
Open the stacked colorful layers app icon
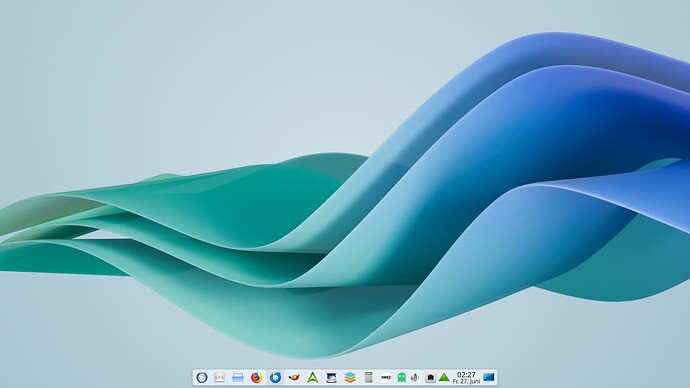[x=350, y=377]
